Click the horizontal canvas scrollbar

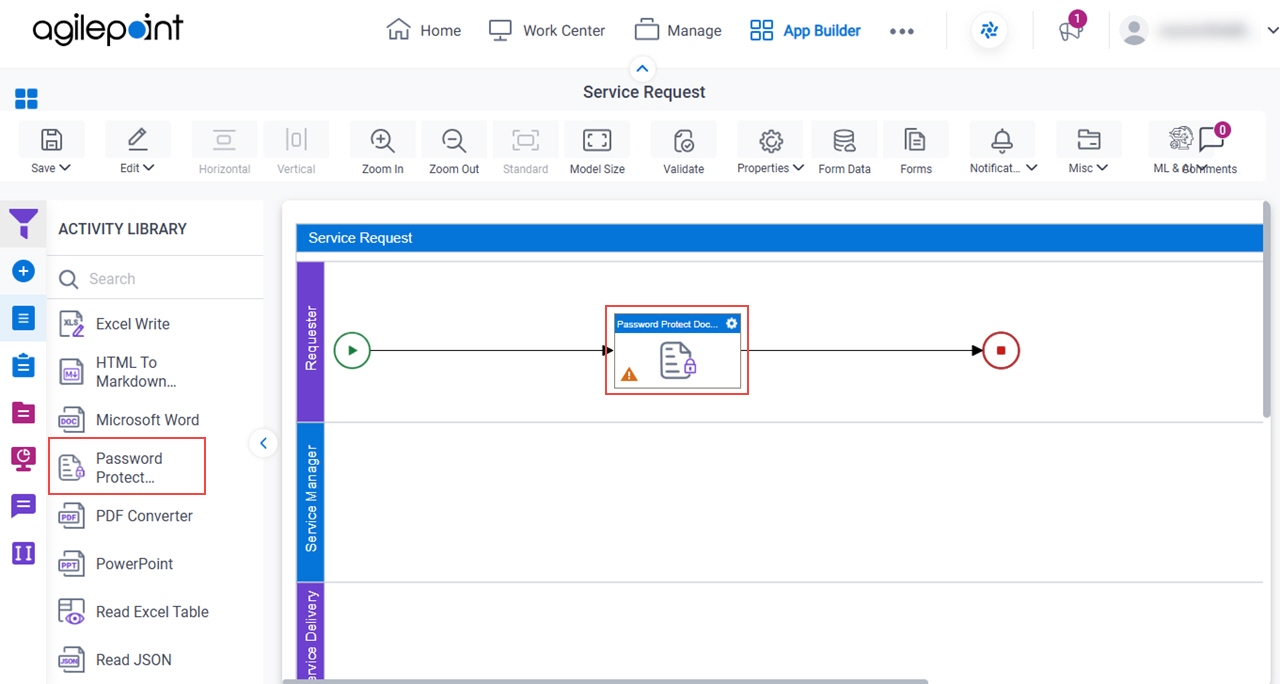(x=605, y=681)
